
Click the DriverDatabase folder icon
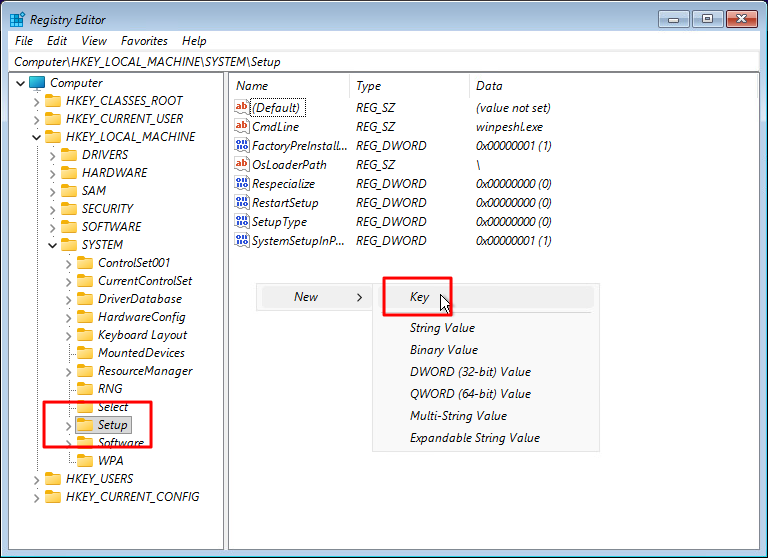point(85,299)
